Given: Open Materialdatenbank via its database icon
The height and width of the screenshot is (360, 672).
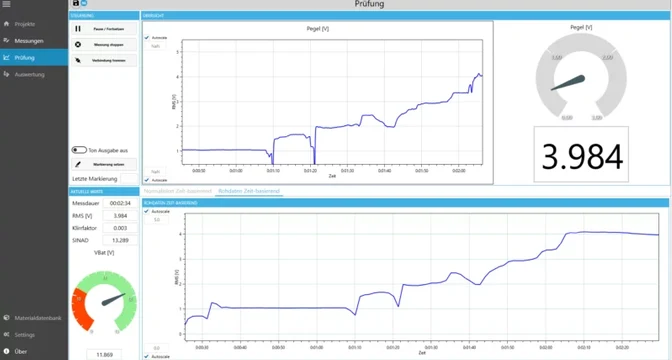Looking at the screenshot, I should tap(6, 318).
